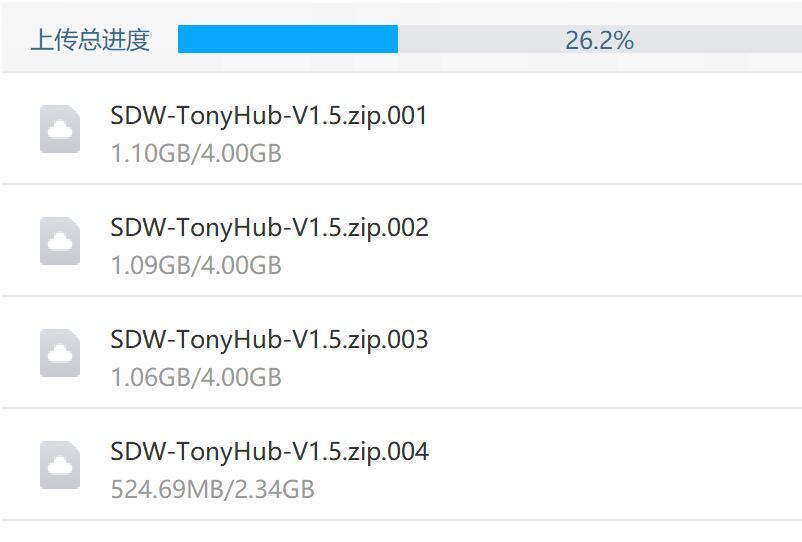802x542 pixels.
Task: Click the 26.2% progress percentage text
Action: pos(599,40)
